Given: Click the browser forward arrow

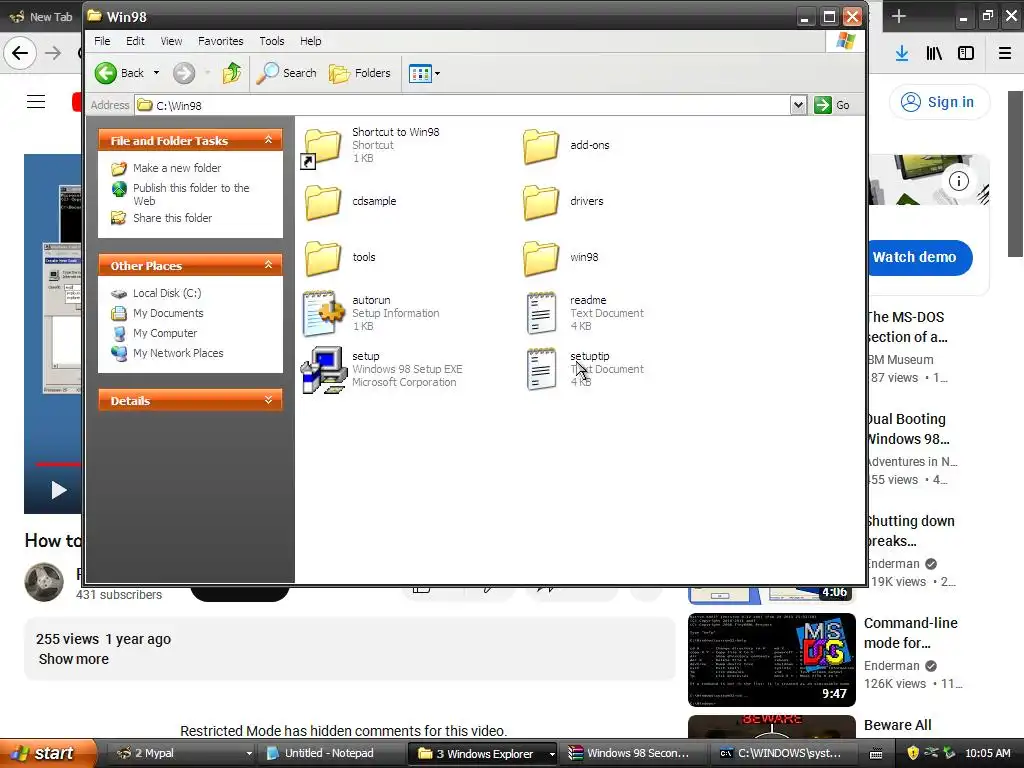Looking at the screenshot, I should coord(53,53).
